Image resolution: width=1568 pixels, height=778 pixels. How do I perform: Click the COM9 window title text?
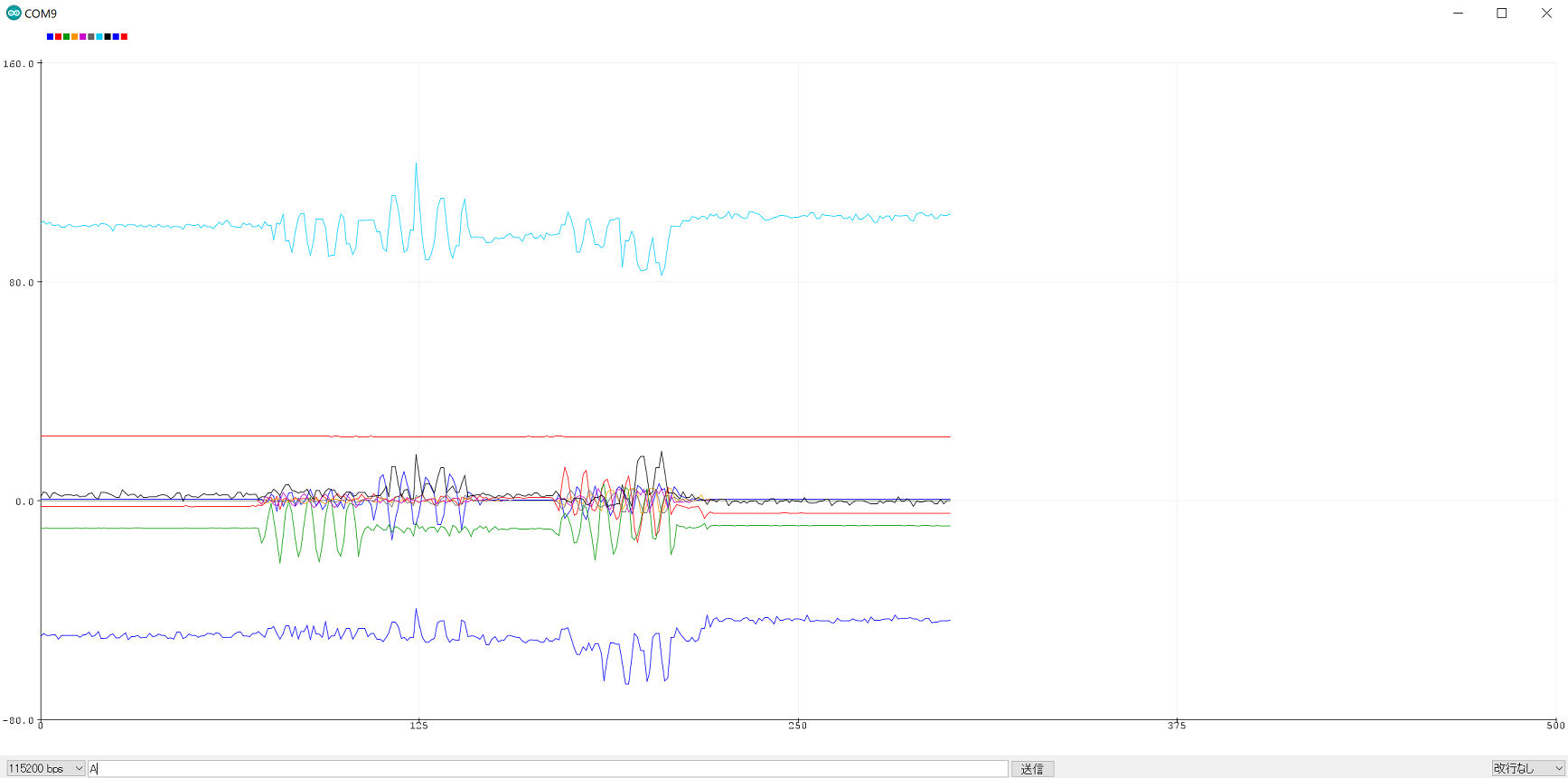pos(41,14)
